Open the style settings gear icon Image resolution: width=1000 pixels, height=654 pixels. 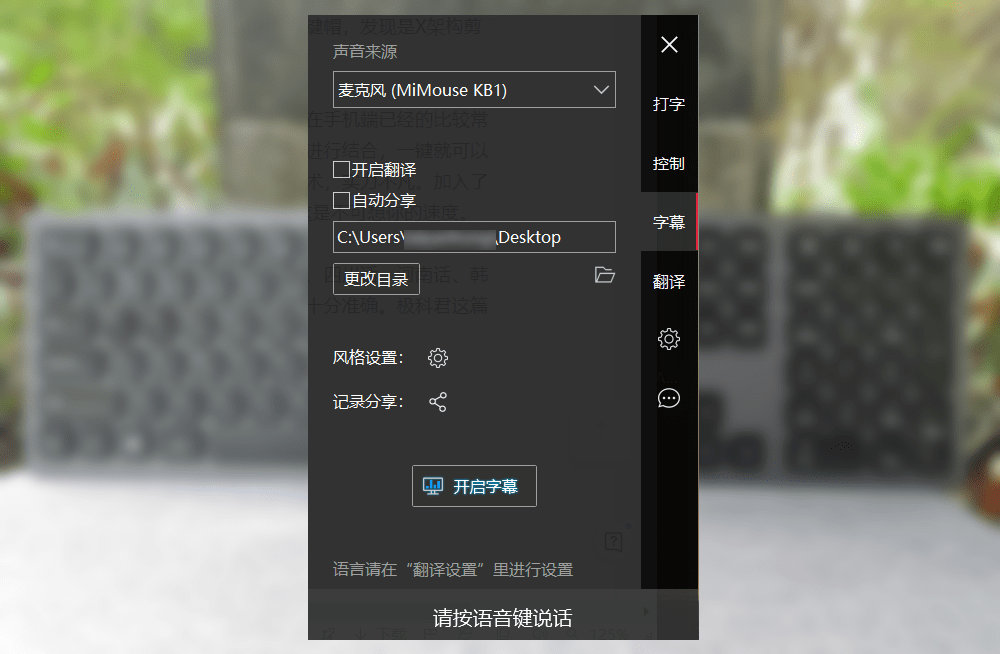[x=438, y=358]
